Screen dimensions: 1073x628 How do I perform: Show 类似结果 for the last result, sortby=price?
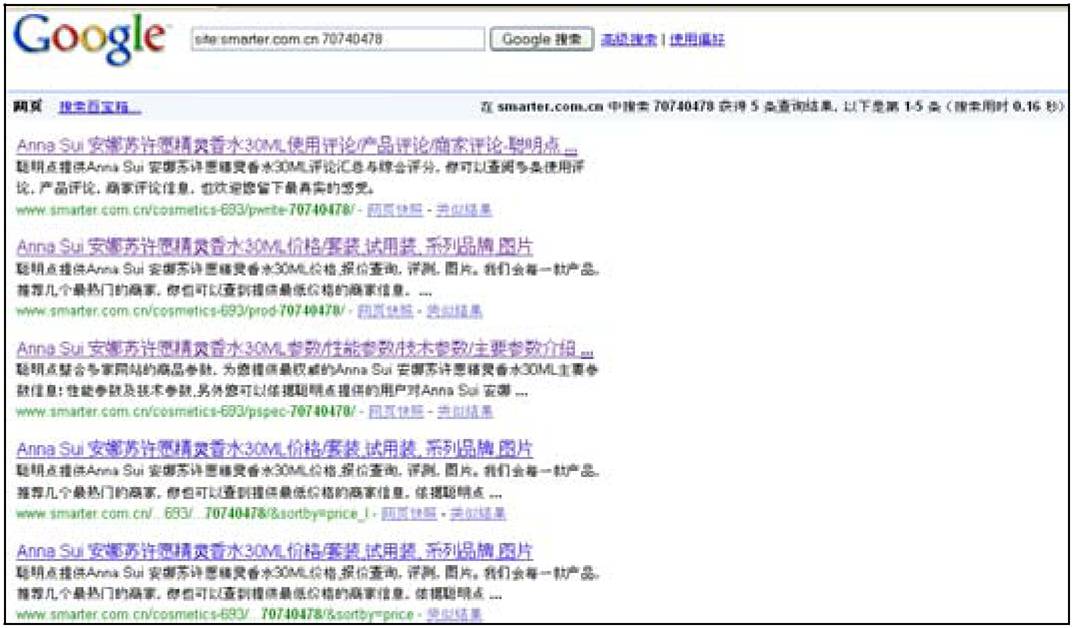454,614
